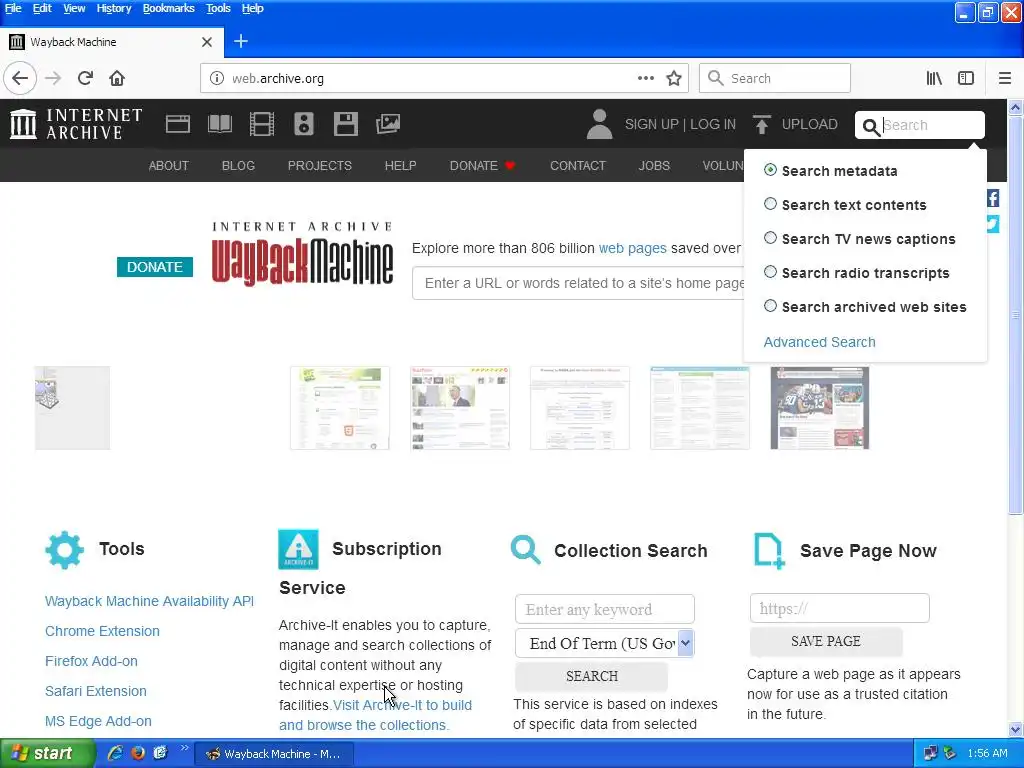Open the Web collection icon
Viewport: 1024px width, 768px height.
coord(178,124)
